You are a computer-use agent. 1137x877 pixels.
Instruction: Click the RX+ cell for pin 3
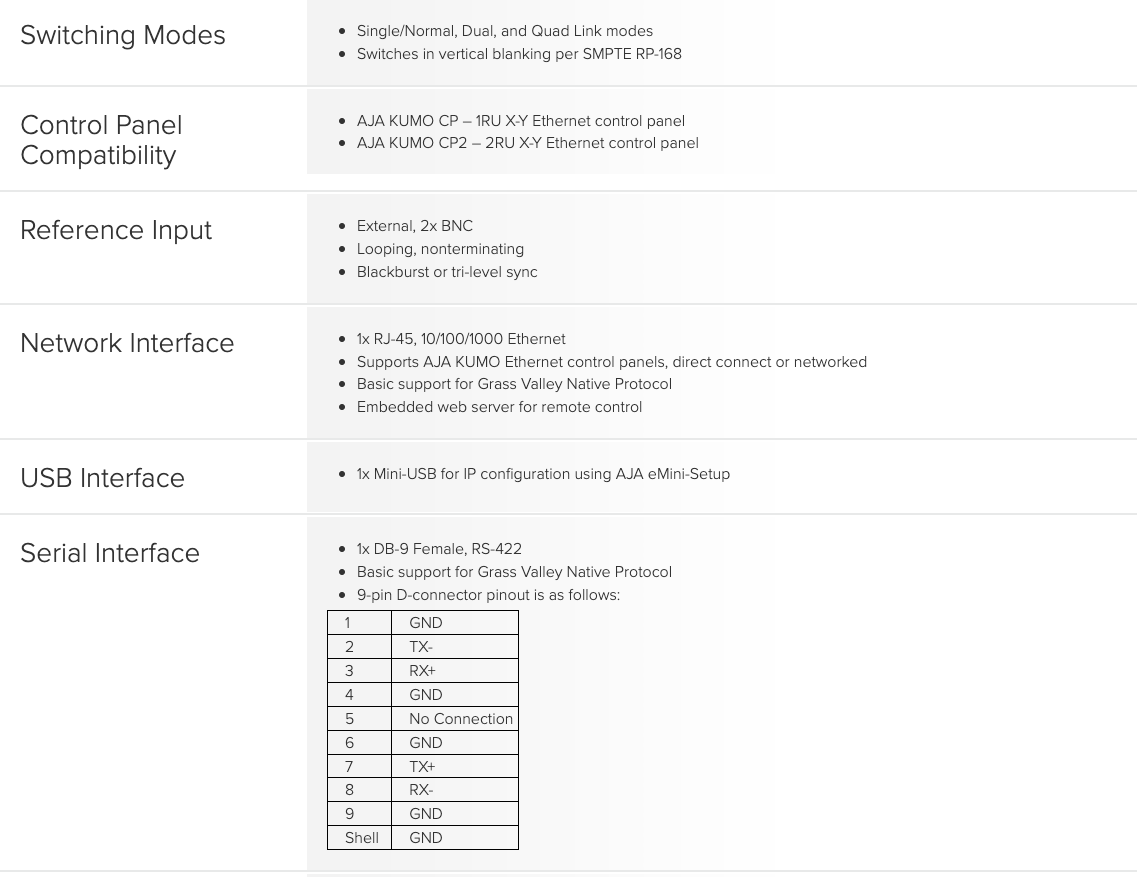455,671
